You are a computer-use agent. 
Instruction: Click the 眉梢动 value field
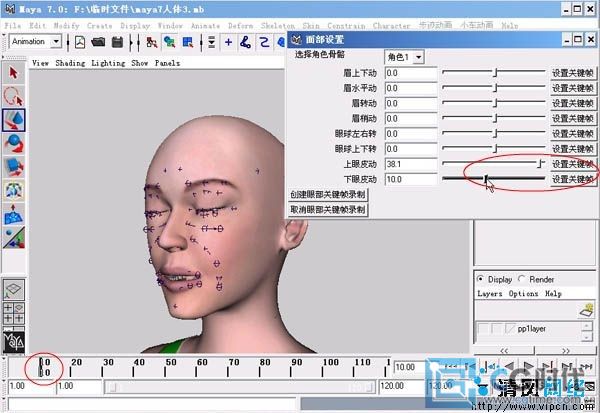coord(411,119)
